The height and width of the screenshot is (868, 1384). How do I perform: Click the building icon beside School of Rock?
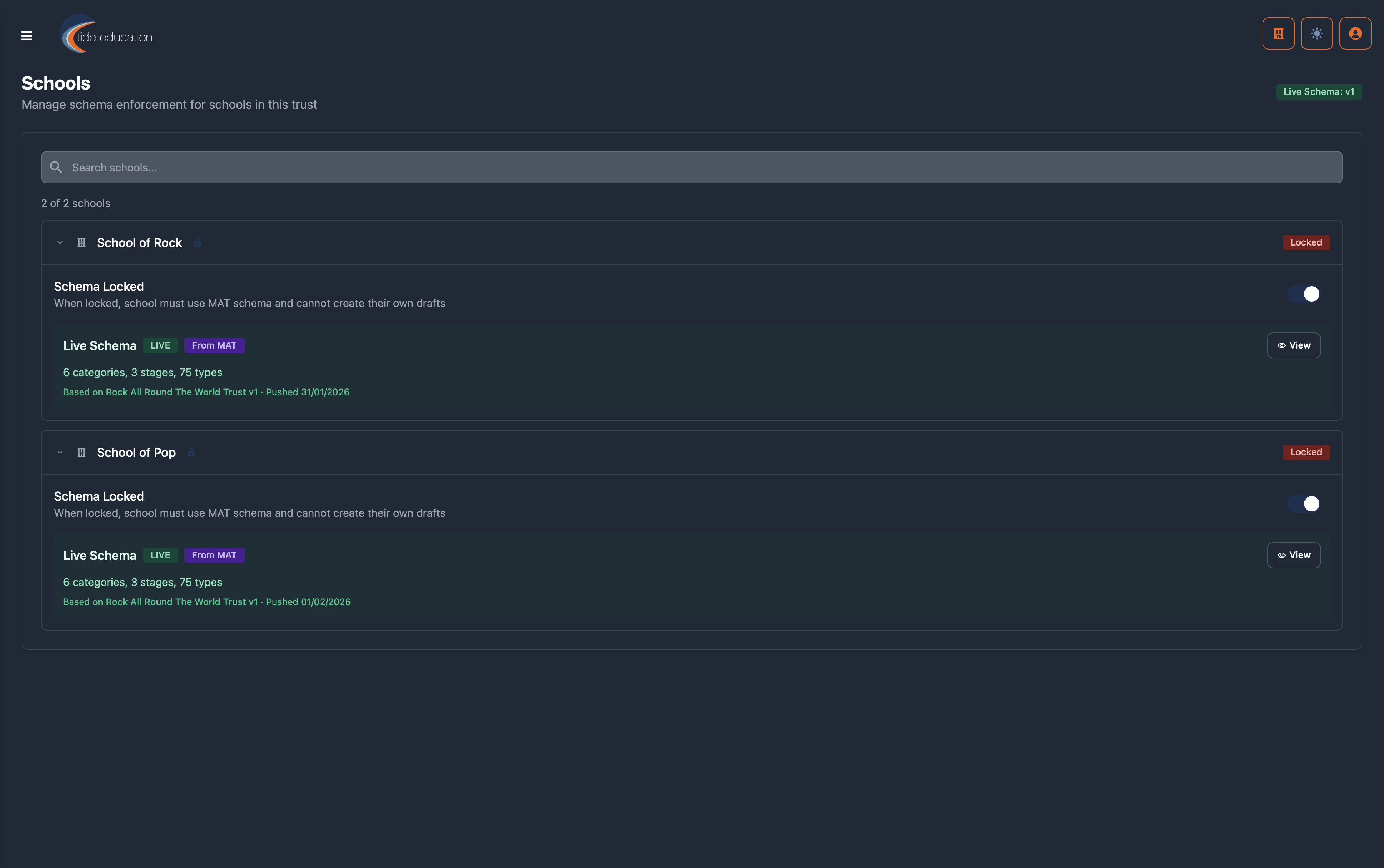point(82,243)
